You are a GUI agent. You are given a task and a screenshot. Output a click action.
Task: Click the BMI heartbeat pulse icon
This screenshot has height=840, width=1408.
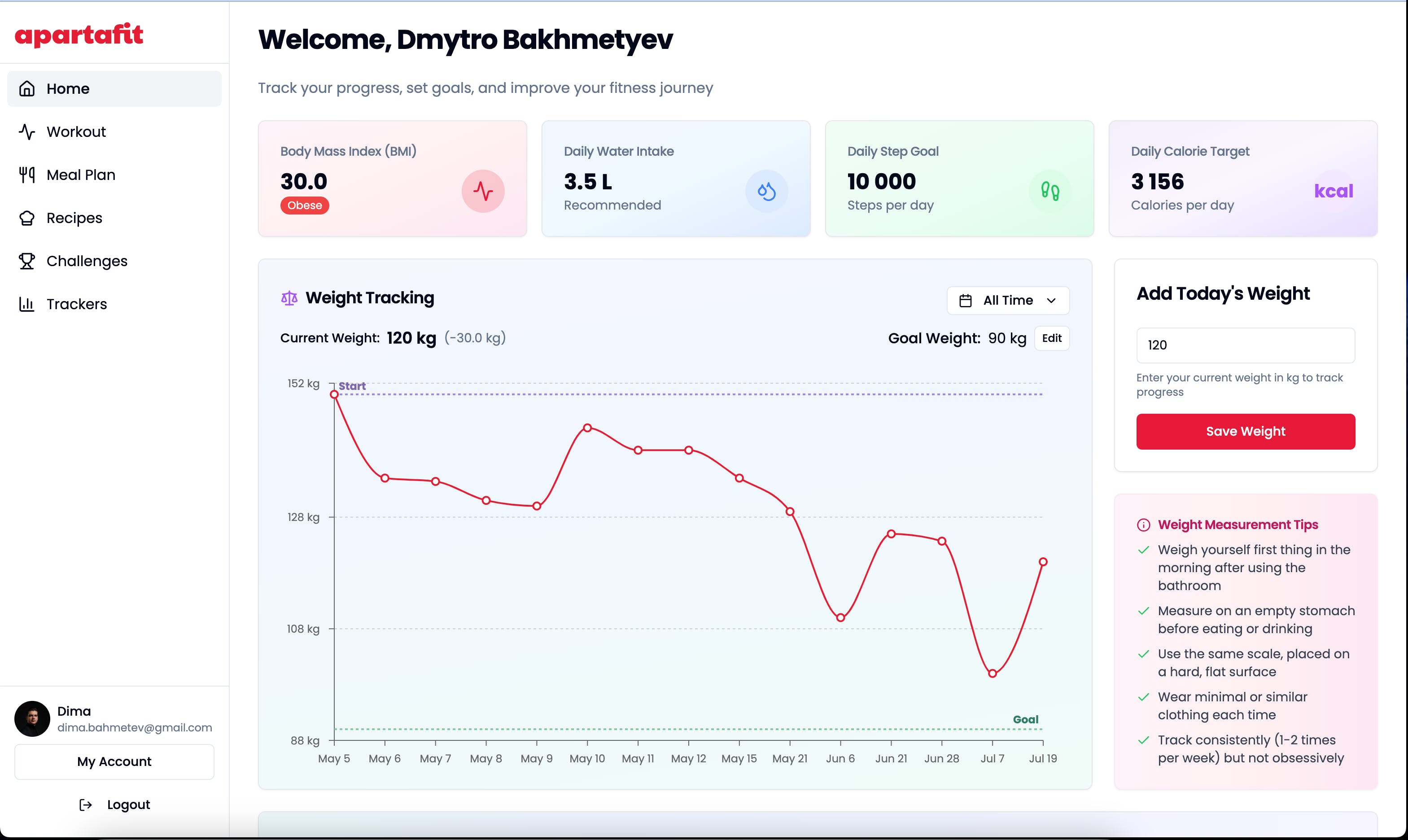483,191
